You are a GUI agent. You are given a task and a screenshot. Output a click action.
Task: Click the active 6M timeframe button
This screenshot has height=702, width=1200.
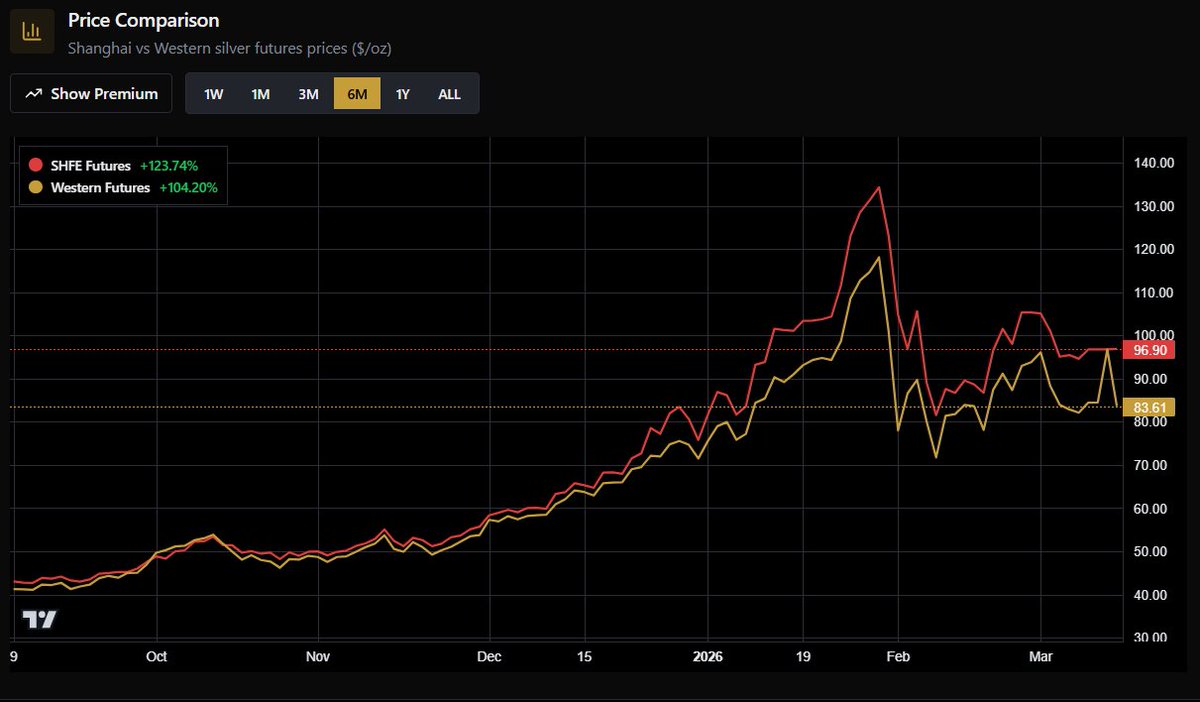pos(356,93)
